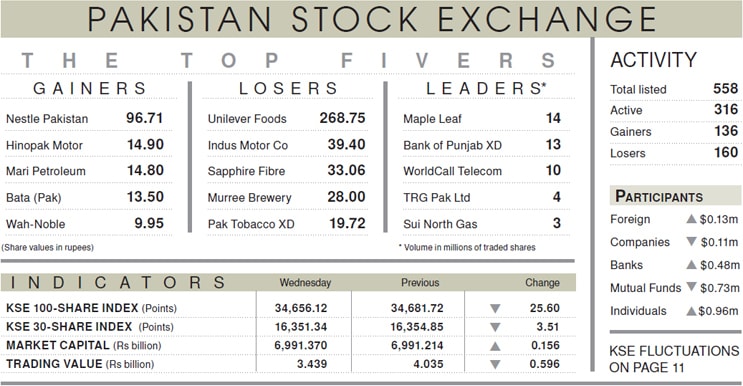Click the Mutual Funds down arrow

coord(691,287)
